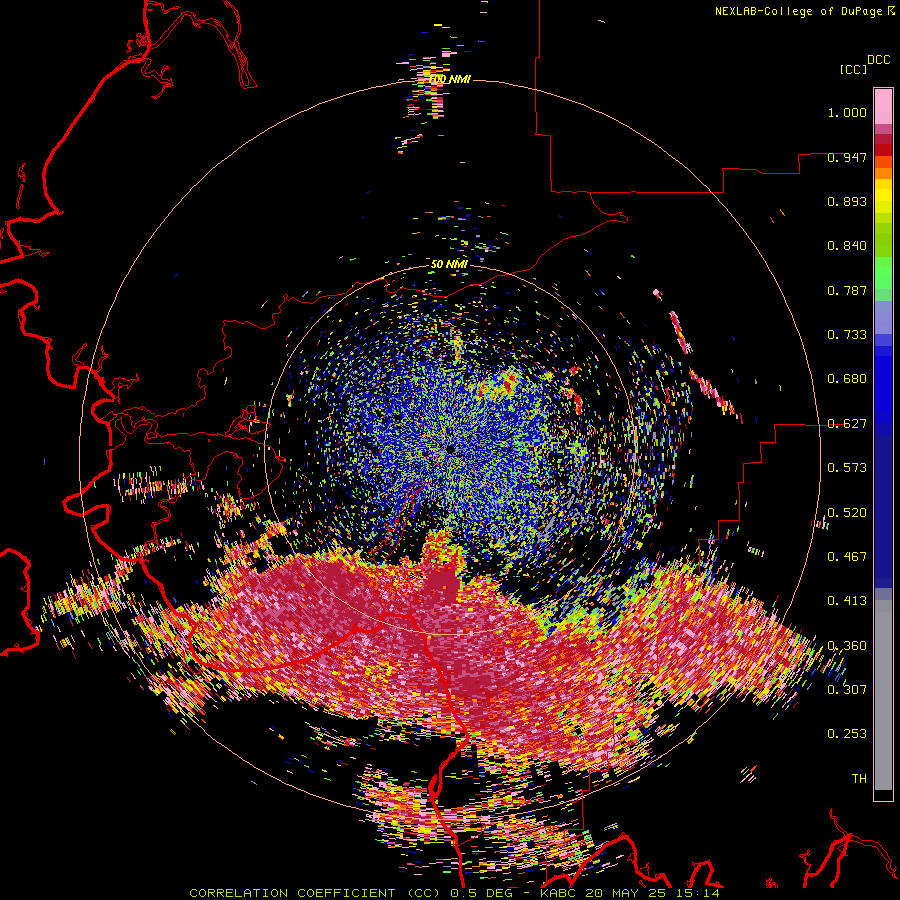Click the 50 NMI range ring label
This screenshot has width=900, height=900.
coord(449,264)
